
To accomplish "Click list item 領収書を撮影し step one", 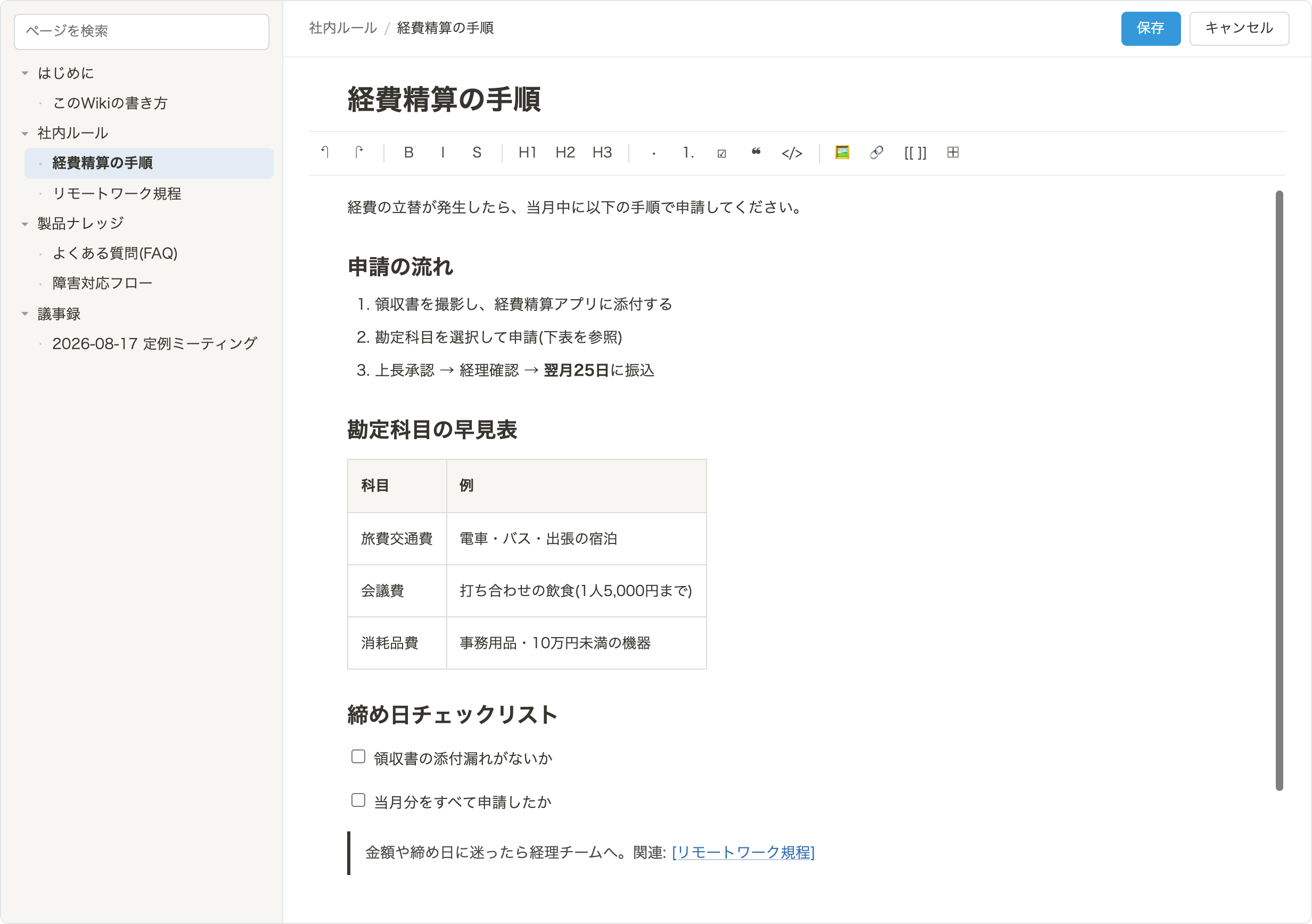I will point(523,304).
